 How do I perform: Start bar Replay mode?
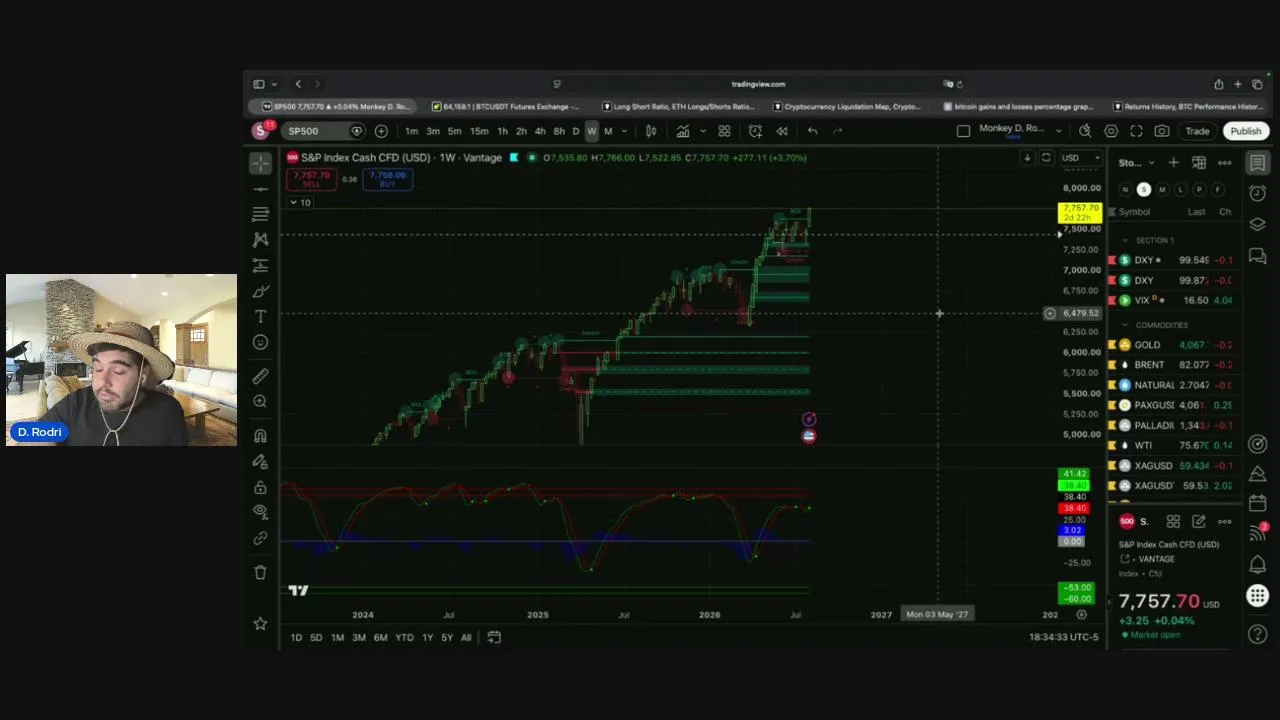[782, 131]
